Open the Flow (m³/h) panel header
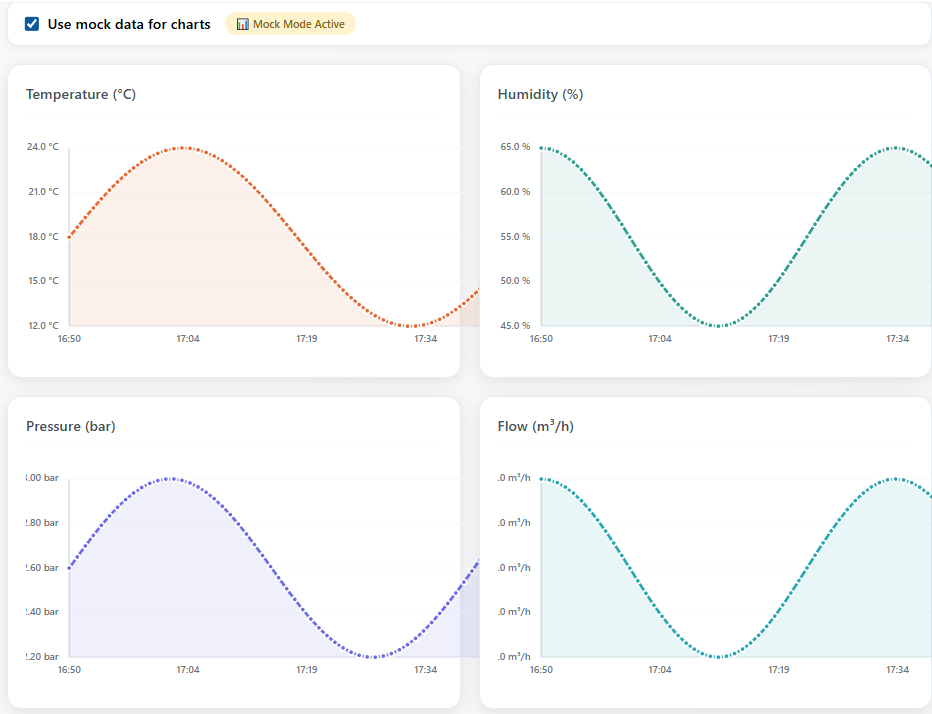Viewport: 932px width, 714px height. pos(534,425)
